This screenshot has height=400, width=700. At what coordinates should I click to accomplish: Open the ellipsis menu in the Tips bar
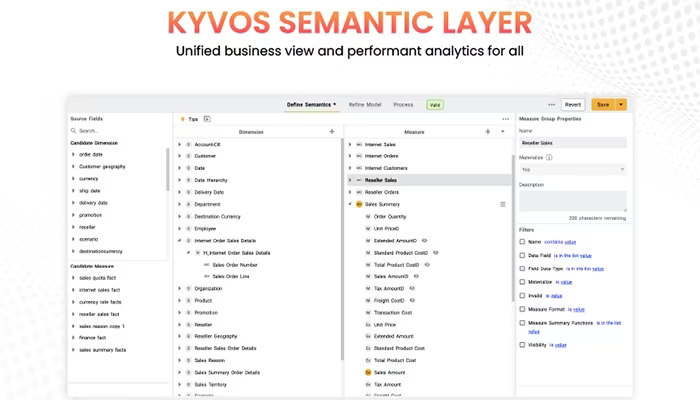tap(505, 119)
